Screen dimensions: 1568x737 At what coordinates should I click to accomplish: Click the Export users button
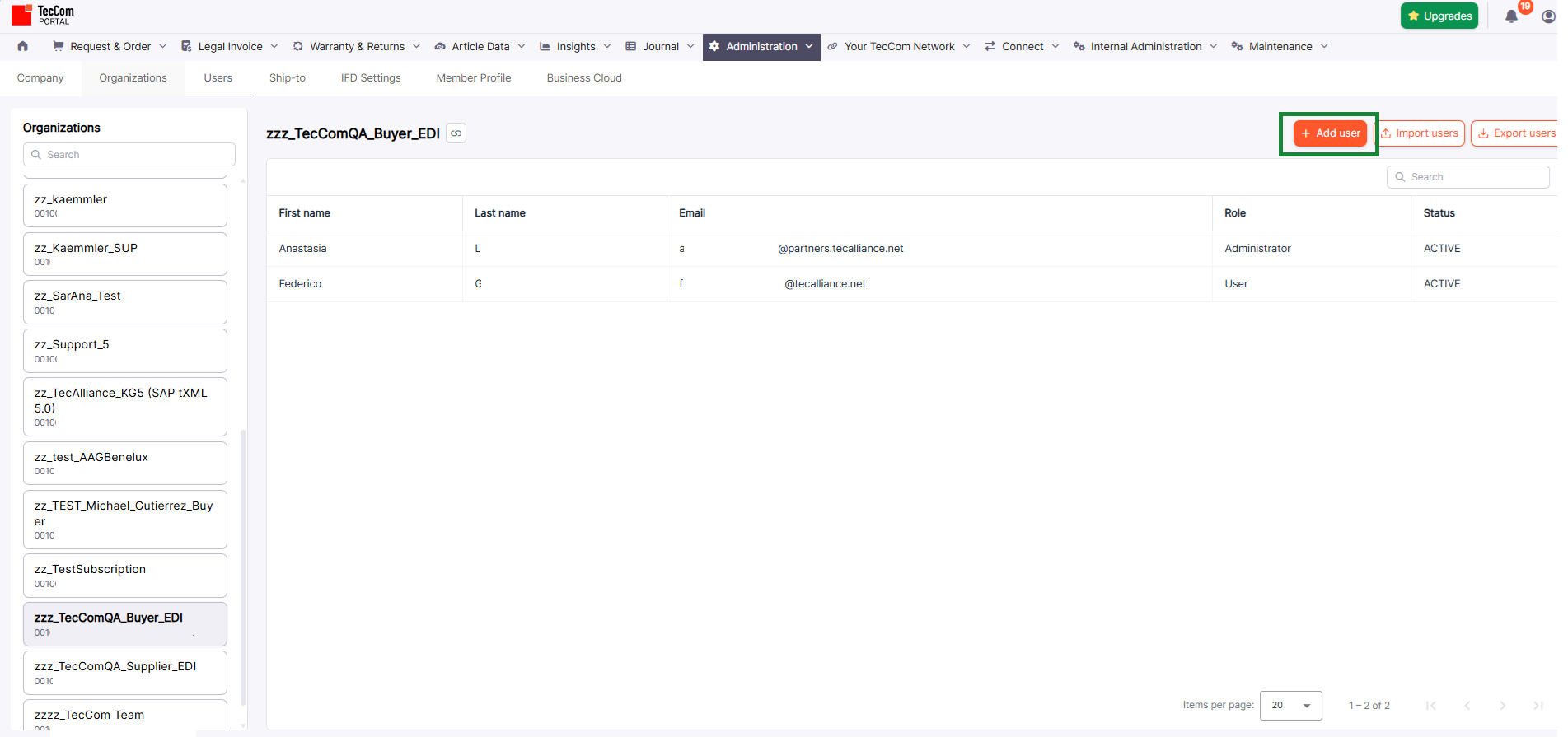coord(1516,133)
